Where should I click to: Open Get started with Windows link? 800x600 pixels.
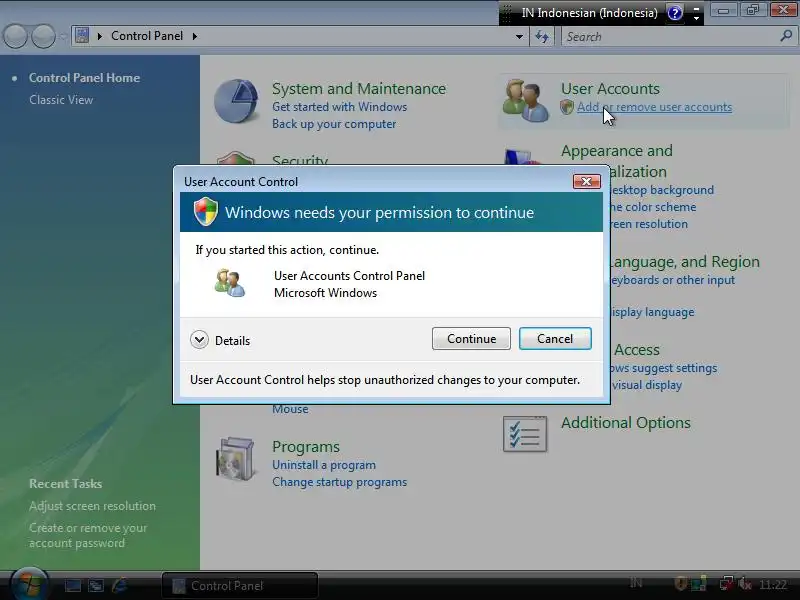coord(339,107)
